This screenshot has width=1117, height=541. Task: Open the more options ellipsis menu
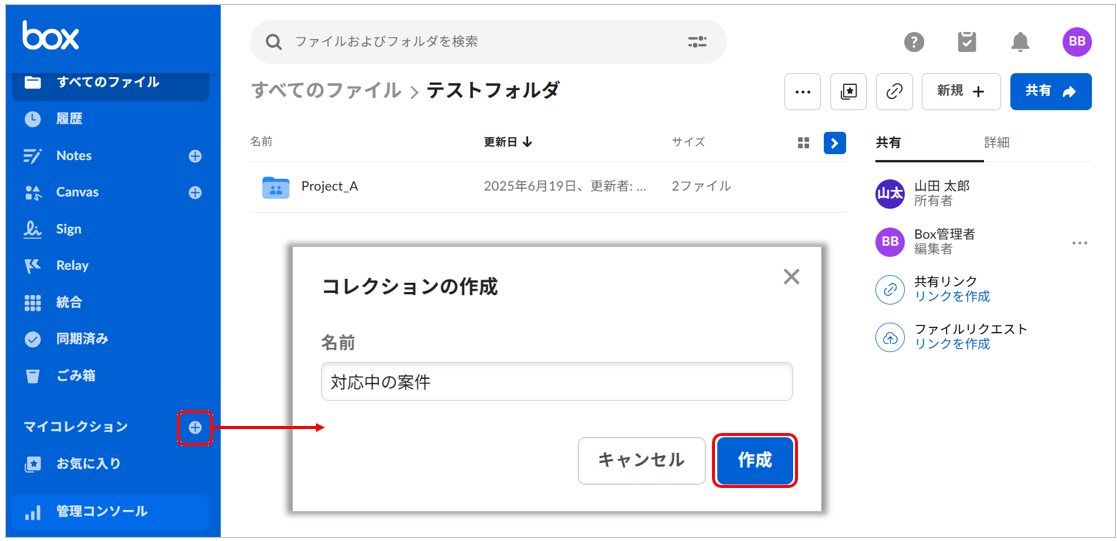pyautogui.click(x=802, y=91)
